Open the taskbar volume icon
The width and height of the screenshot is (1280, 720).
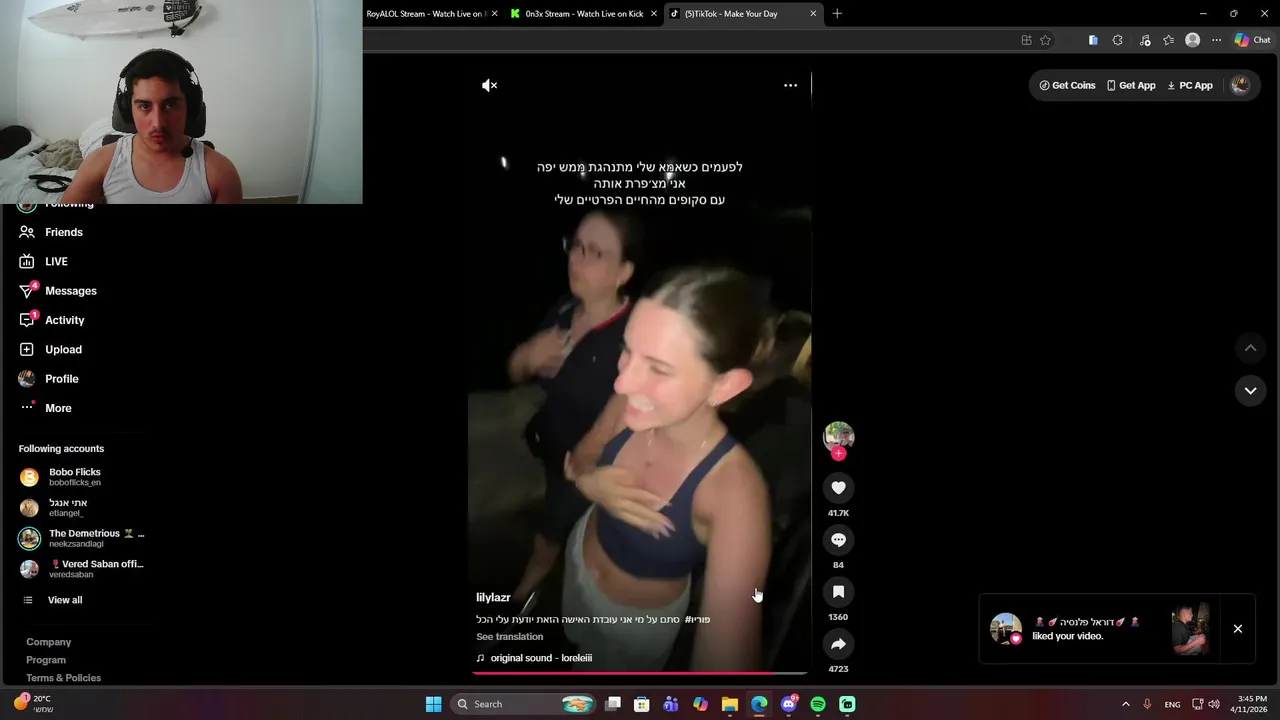pos(1213,704)
